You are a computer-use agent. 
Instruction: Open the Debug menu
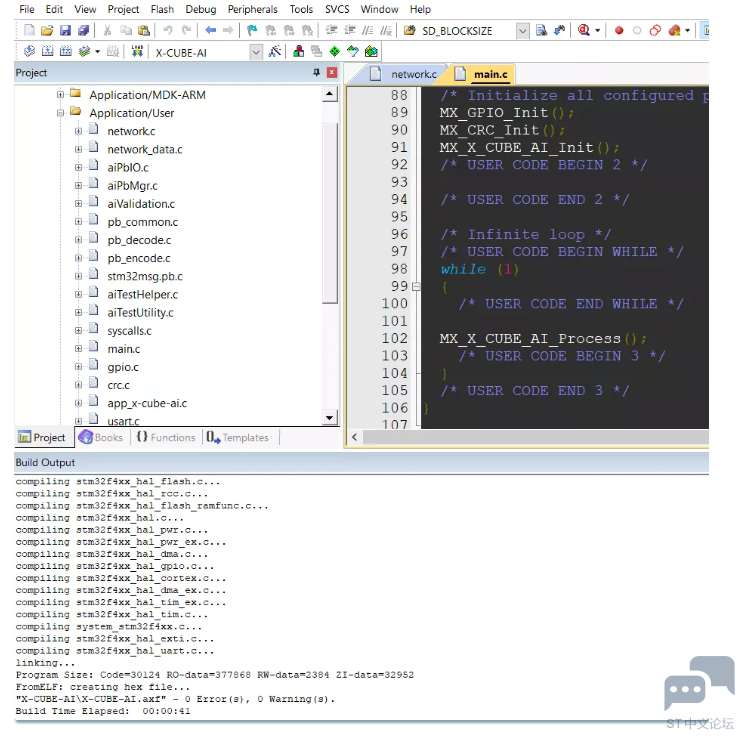200,9
